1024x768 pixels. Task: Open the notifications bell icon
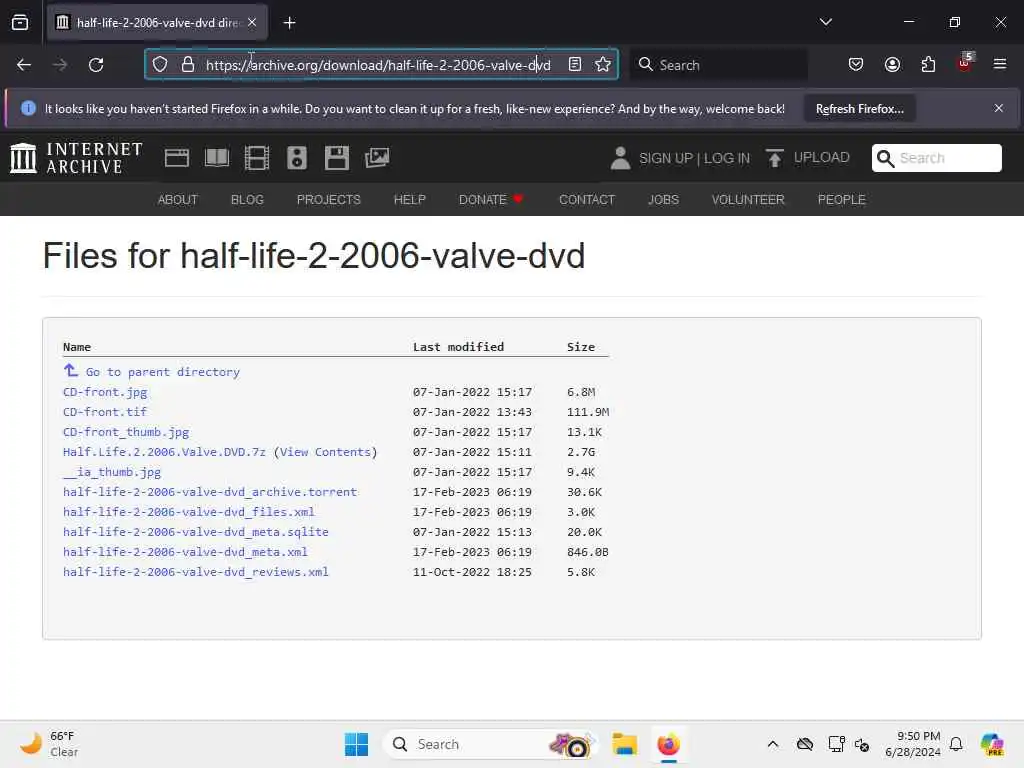(956, 744)
